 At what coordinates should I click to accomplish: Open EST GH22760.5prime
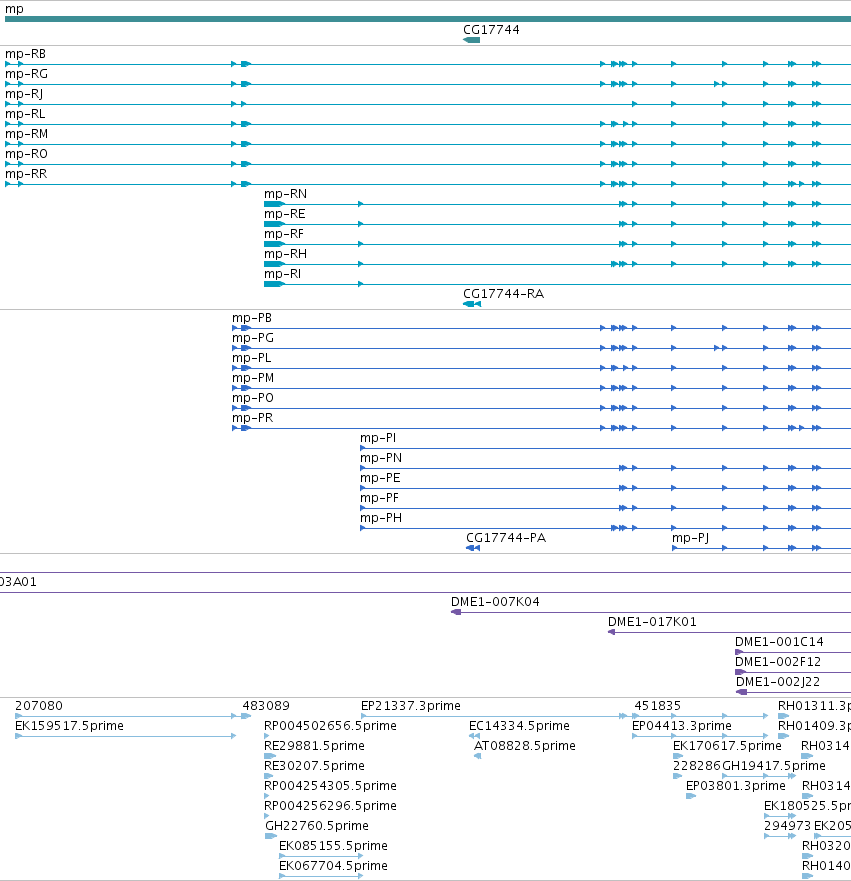point(317,826)
